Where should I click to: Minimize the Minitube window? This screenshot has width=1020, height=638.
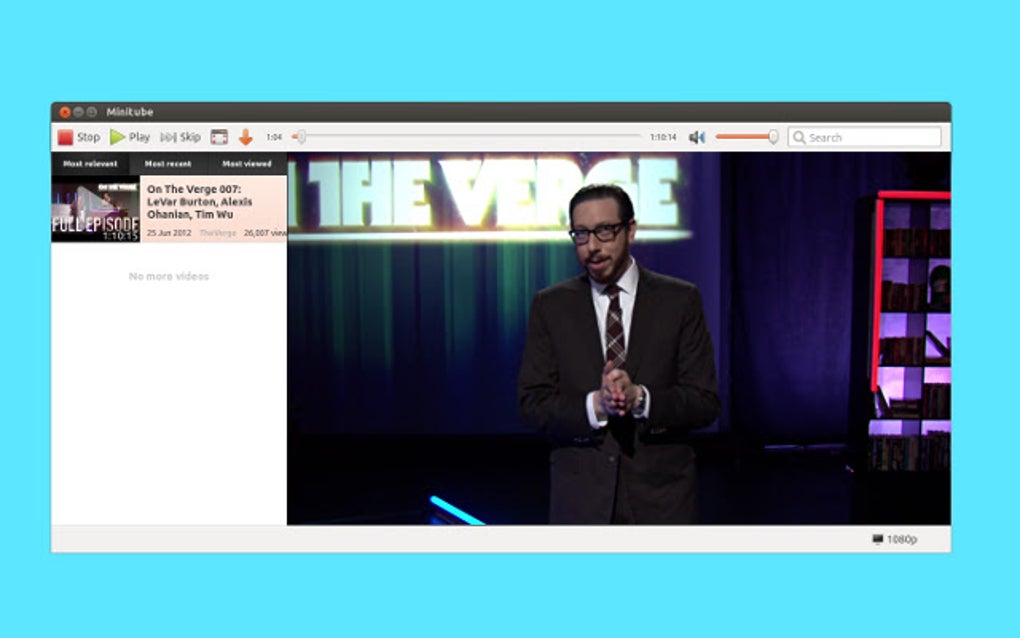coord(77,111)
